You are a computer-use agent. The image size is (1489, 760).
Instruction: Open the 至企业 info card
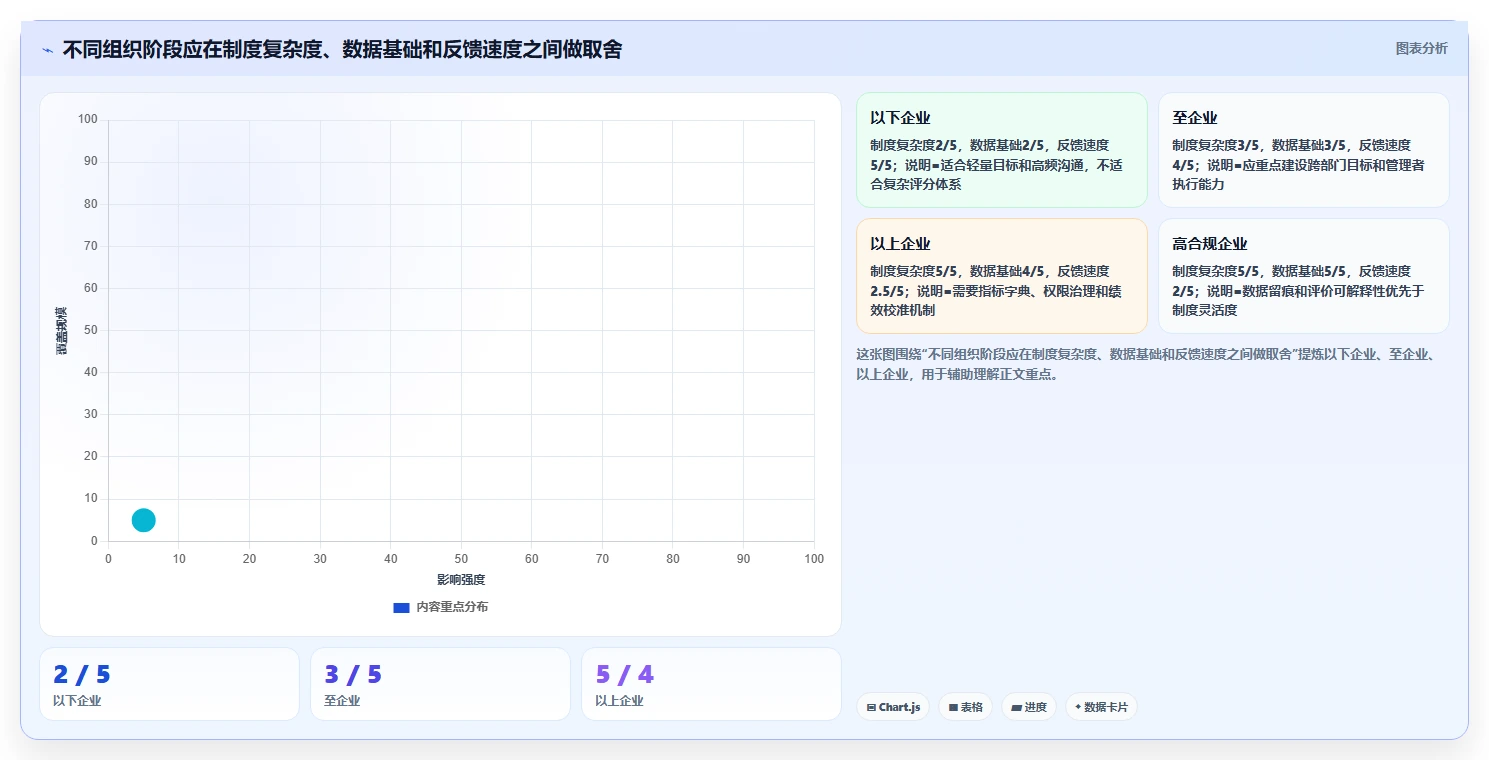[x=1303, y=150]
